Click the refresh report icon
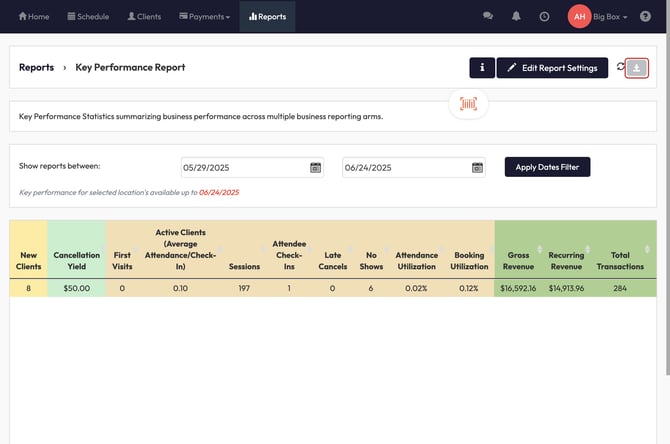 (620, 67)
